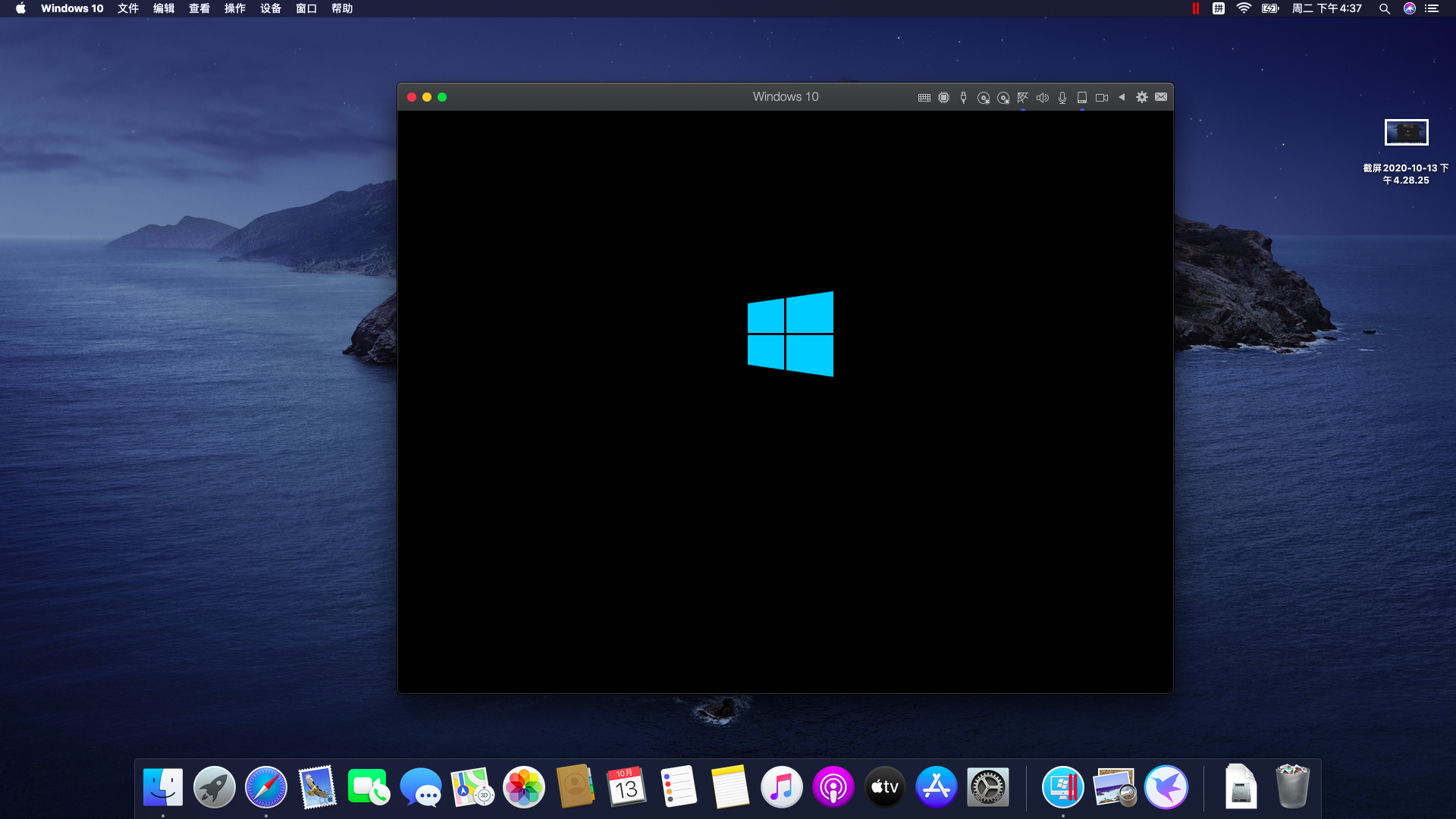
Task: Open Music from the Dock
Action: (782, 787)
